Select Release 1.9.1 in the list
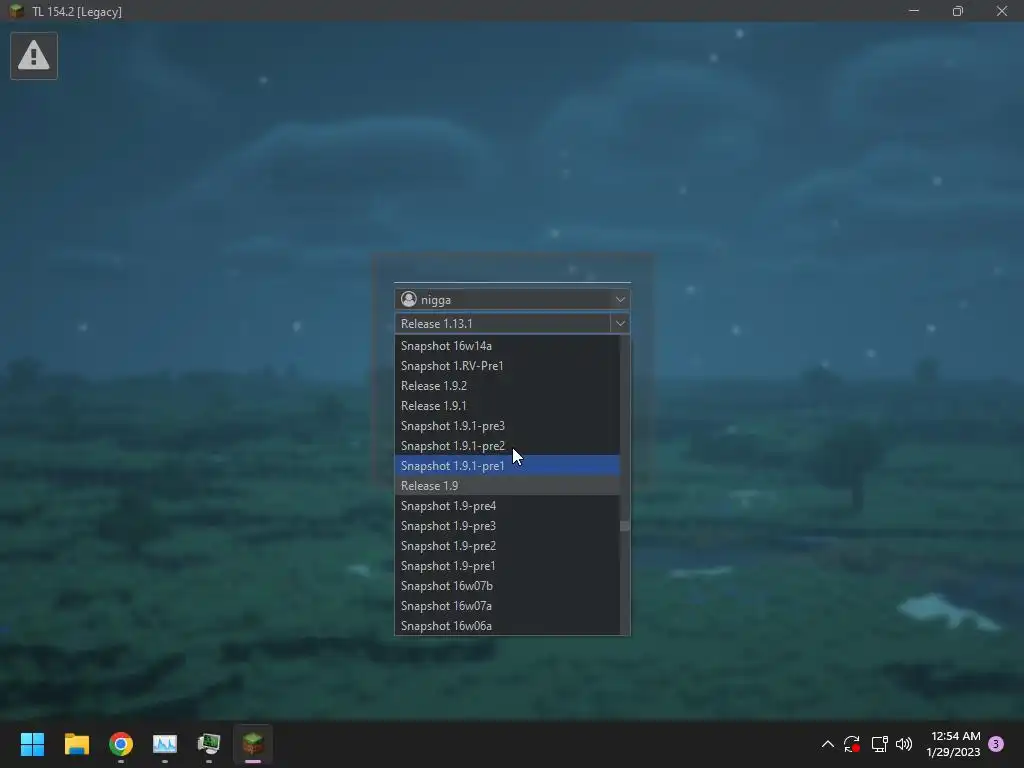This screenshot has width=1024, height=768. click(x=507, y=406)
